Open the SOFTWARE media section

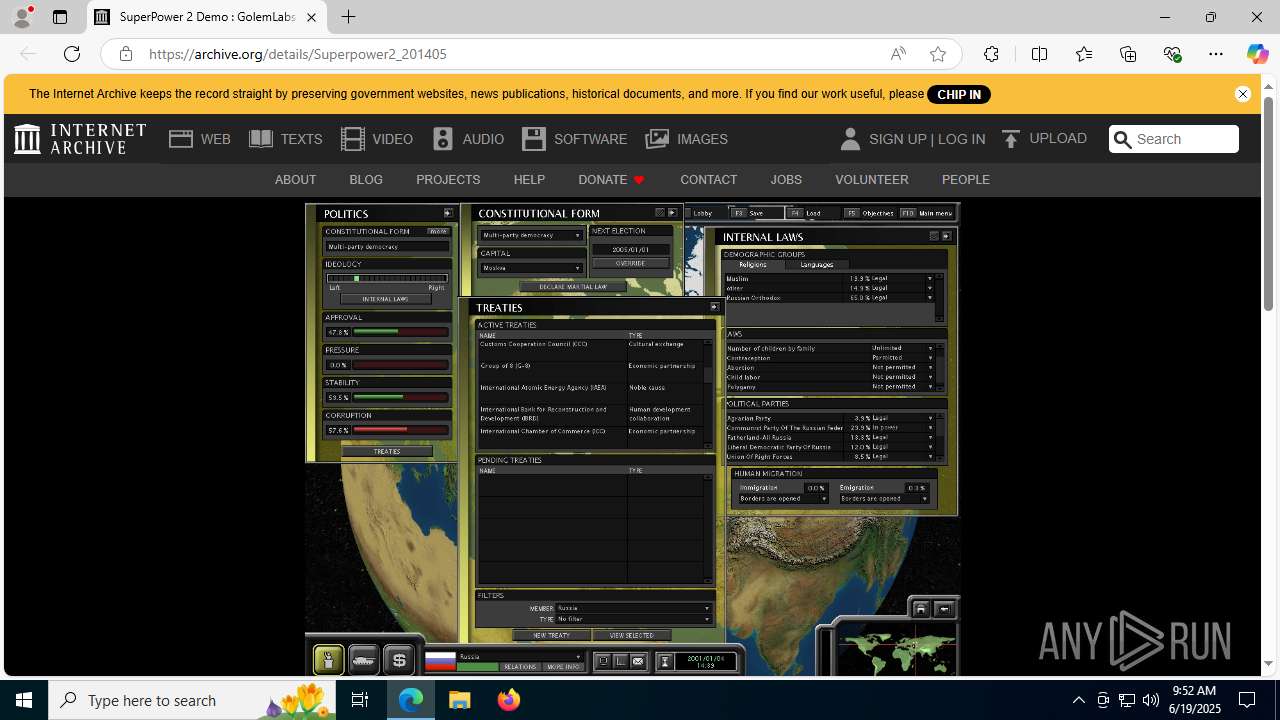click(x=575, y=139)
